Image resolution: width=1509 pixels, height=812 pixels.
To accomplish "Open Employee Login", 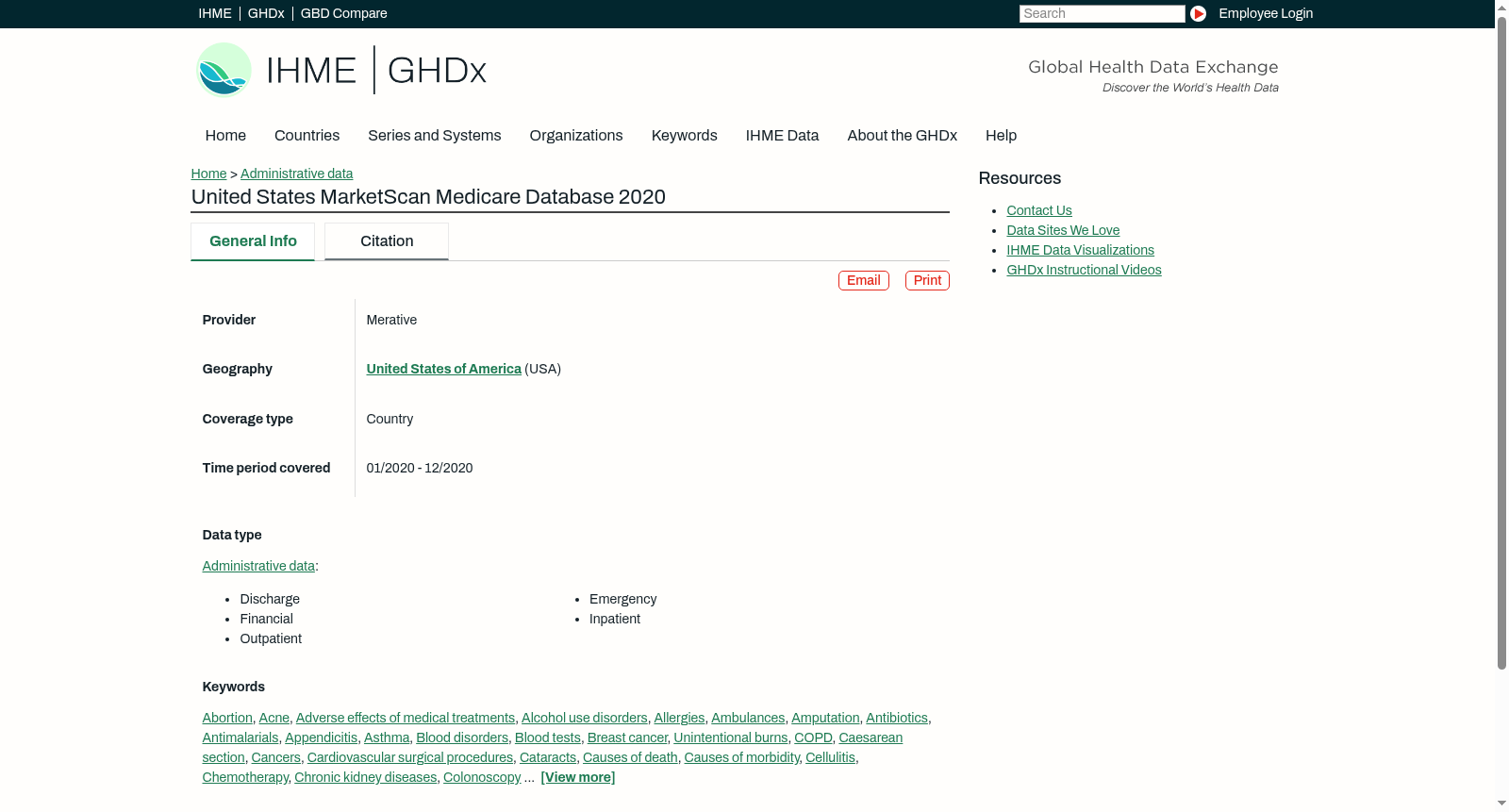I will click(x=1266, y=13).
